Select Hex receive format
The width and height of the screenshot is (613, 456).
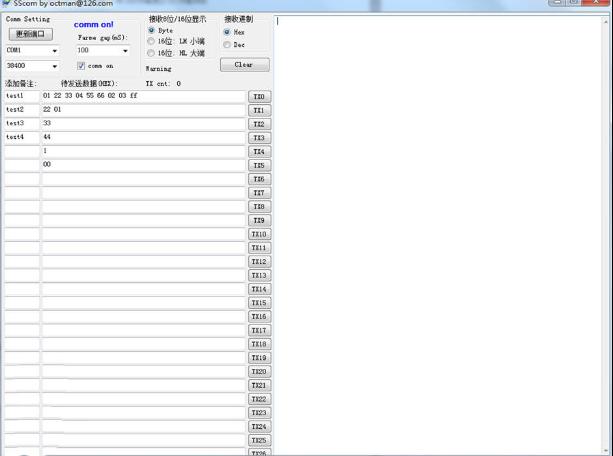[227, 32]
